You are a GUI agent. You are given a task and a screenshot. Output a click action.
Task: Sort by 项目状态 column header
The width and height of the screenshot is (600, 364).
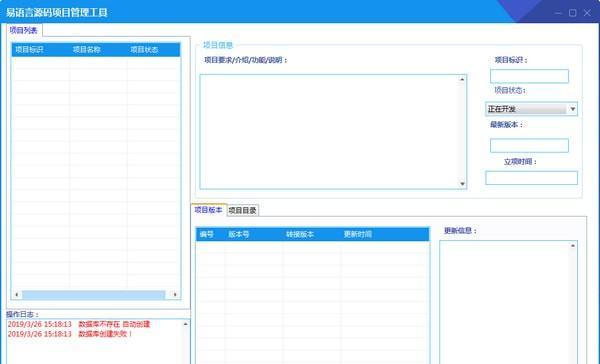pyautogui.click(x=153, y=50)
